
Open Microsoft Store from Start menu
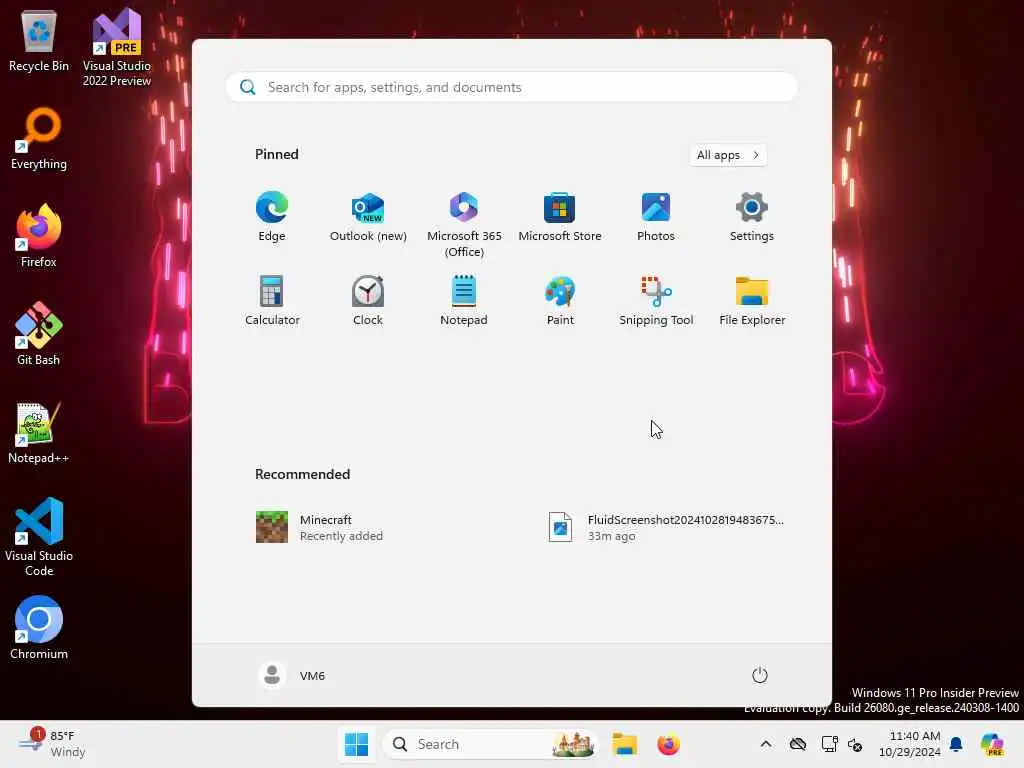coord(560,217)
